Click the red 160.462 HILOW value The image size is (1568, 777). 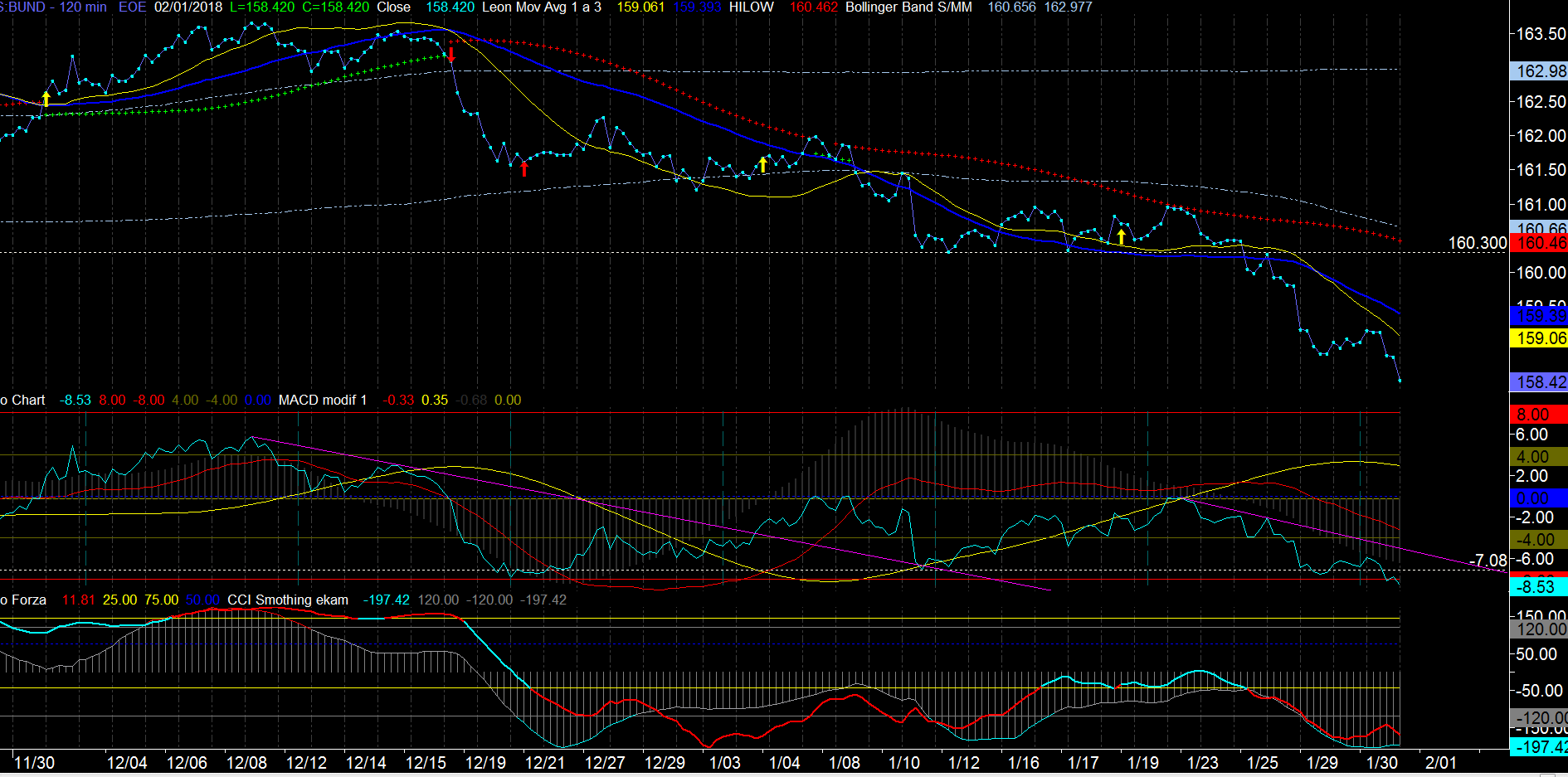pyautogui.click(x=814, y=7)
